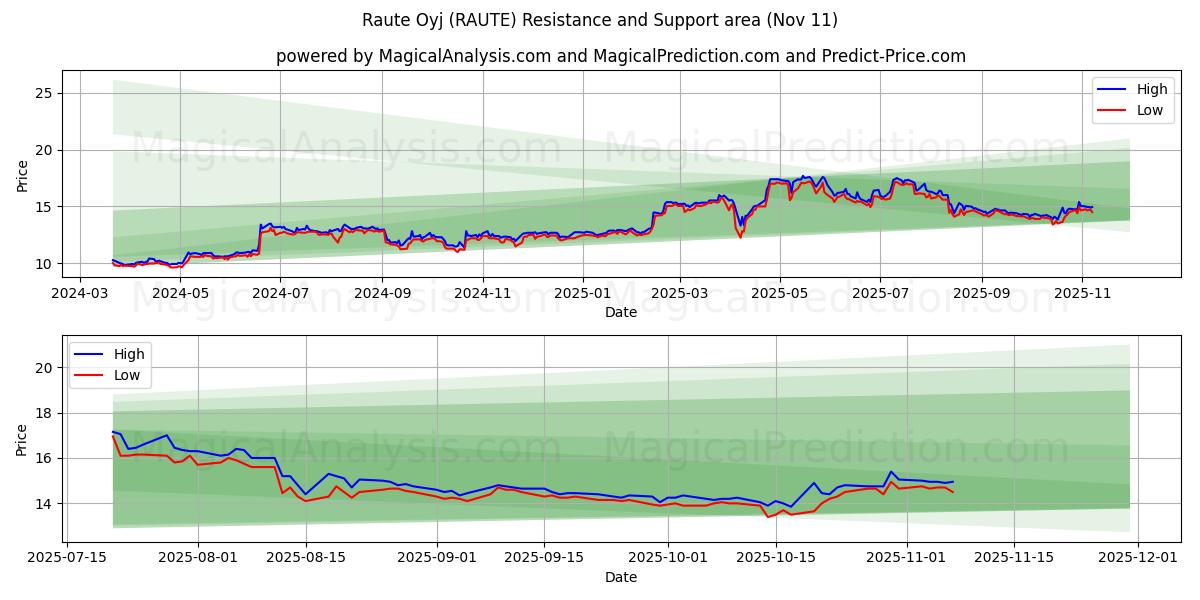Screen dimensions: 1200x600
Task: Toggle the Low series in top chart legend
Action: click(1148, 110)
